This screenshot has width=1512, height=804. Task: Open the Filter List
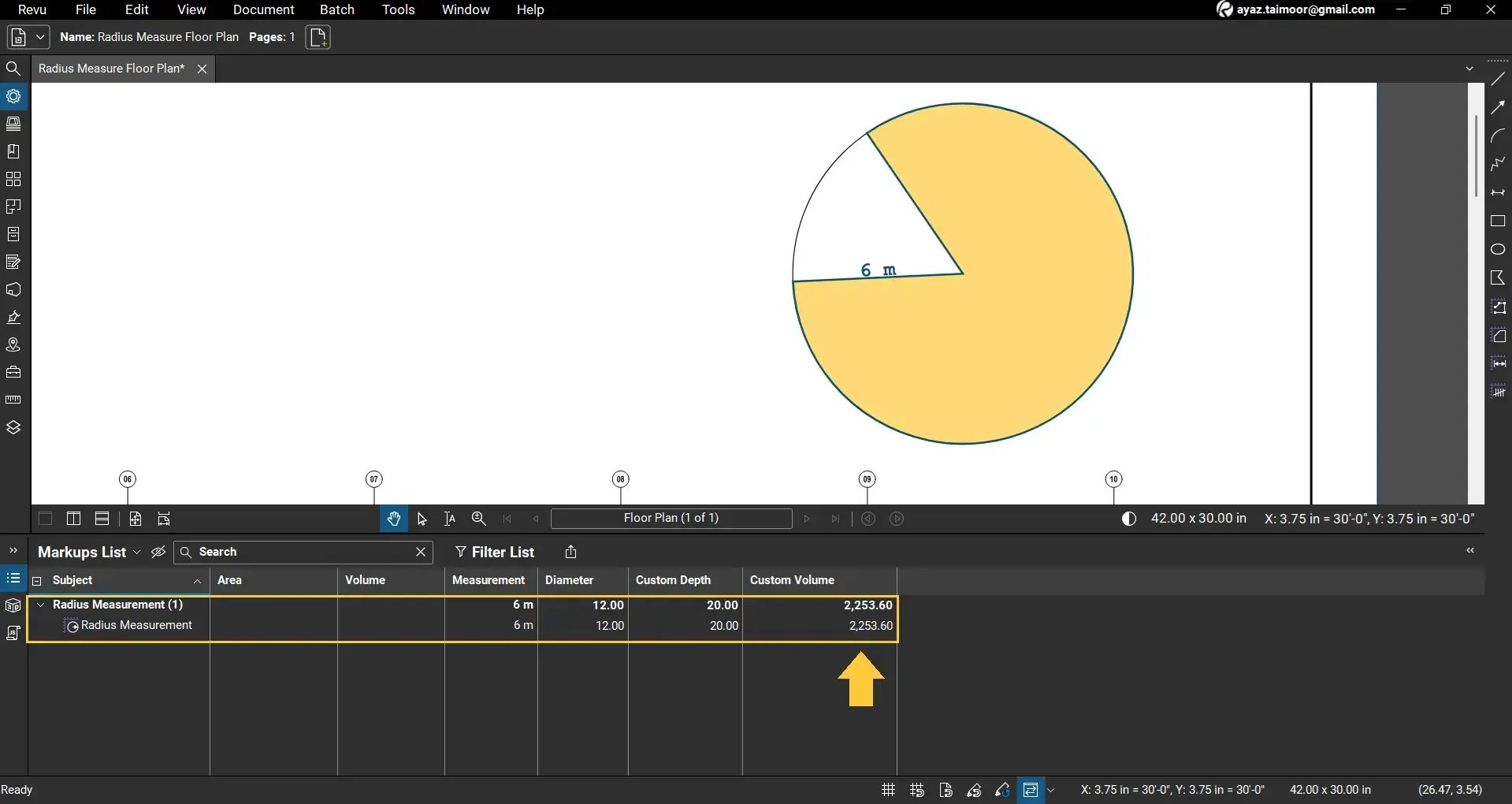pyautogui.click(x=495, y=552)
